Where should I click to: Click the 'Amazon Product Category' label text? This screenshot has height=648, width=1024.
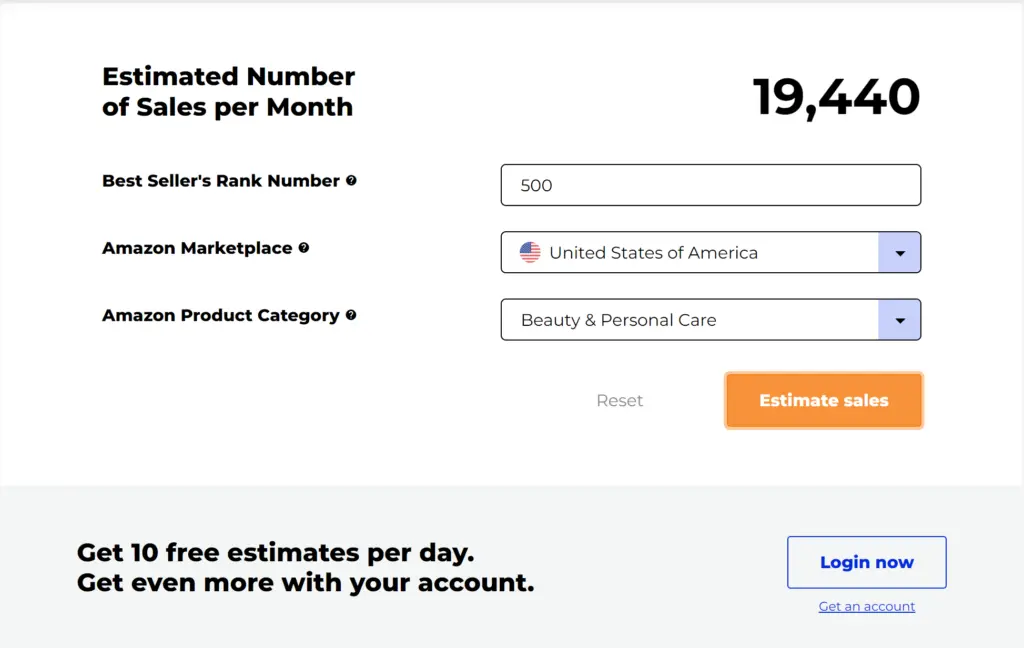221,315
